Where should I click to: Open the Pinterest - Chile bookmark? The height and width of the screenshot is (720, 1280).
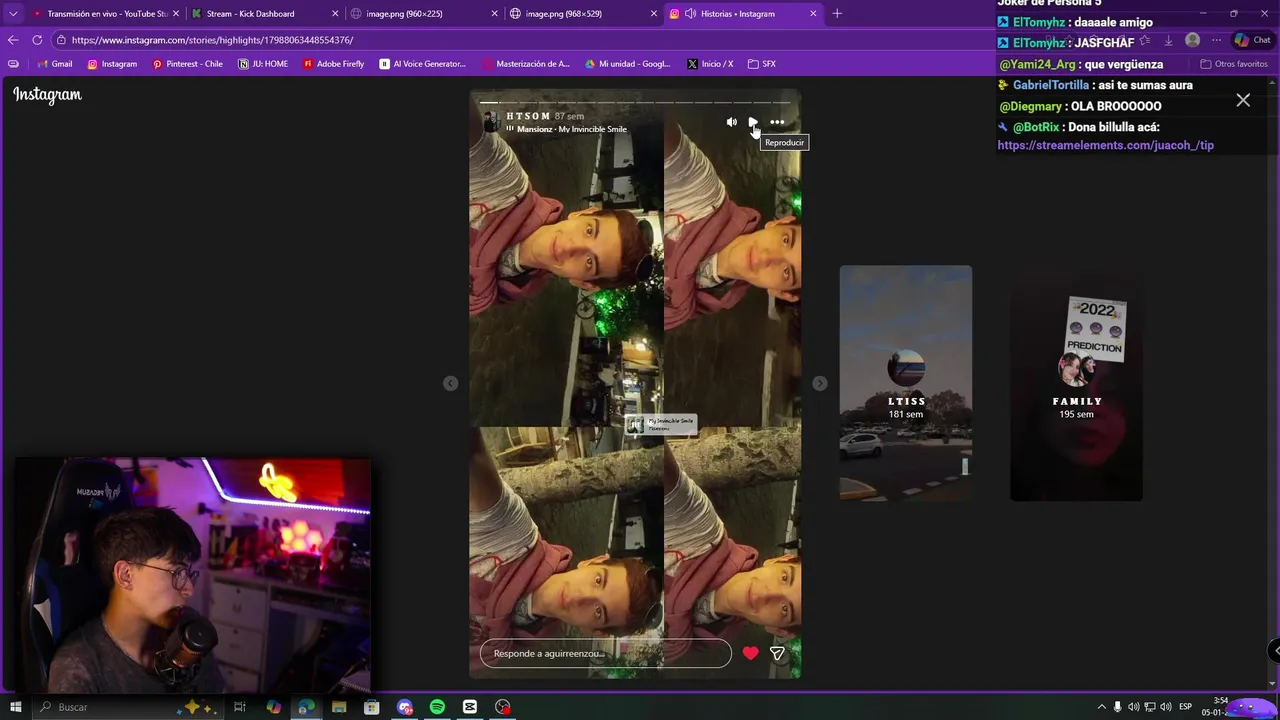point(187,64)
